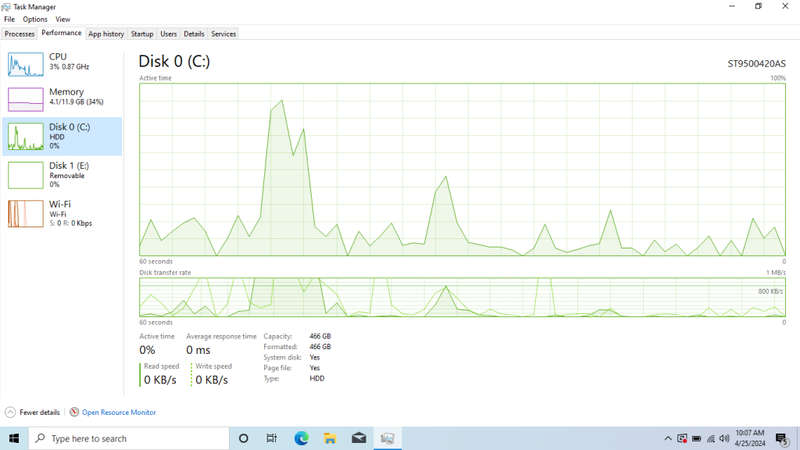Open Cortana circle icon on taskbar
The width and height of the screenshot is (800, 450).
coord(243,438)
